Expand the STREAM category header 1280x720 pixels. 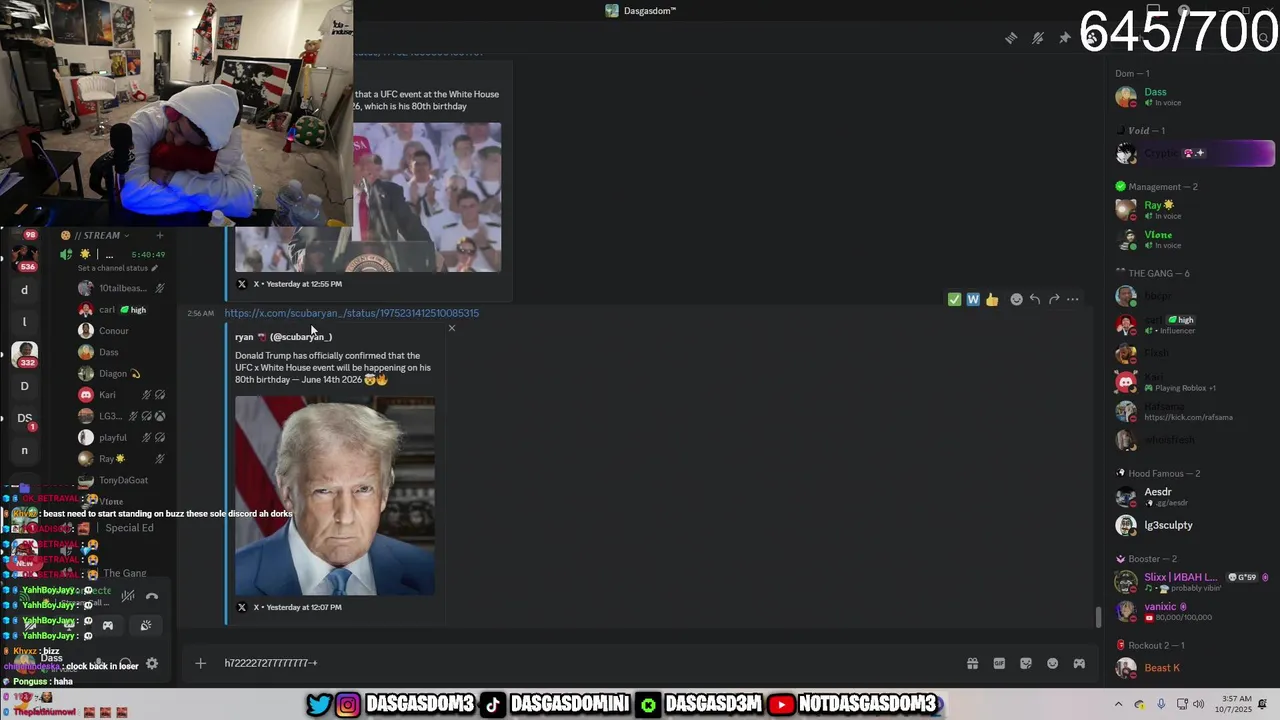[96, 235]
